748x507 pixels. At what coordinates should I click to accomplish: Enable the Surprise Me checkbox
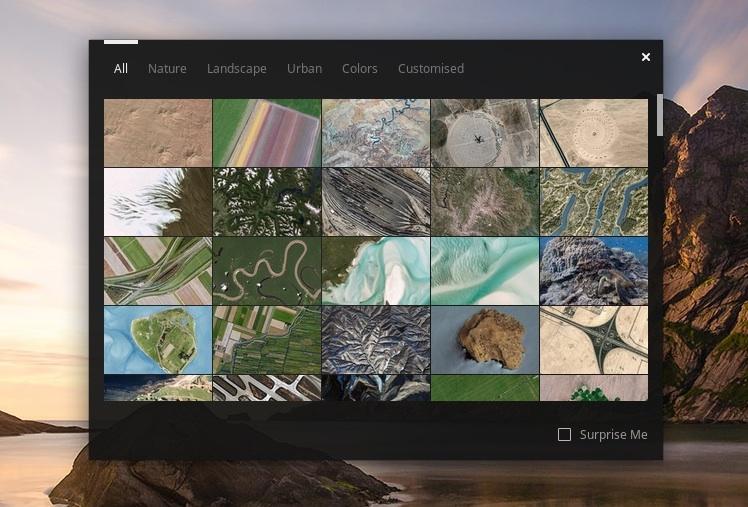pyautogui.click(x=564, y=435)
